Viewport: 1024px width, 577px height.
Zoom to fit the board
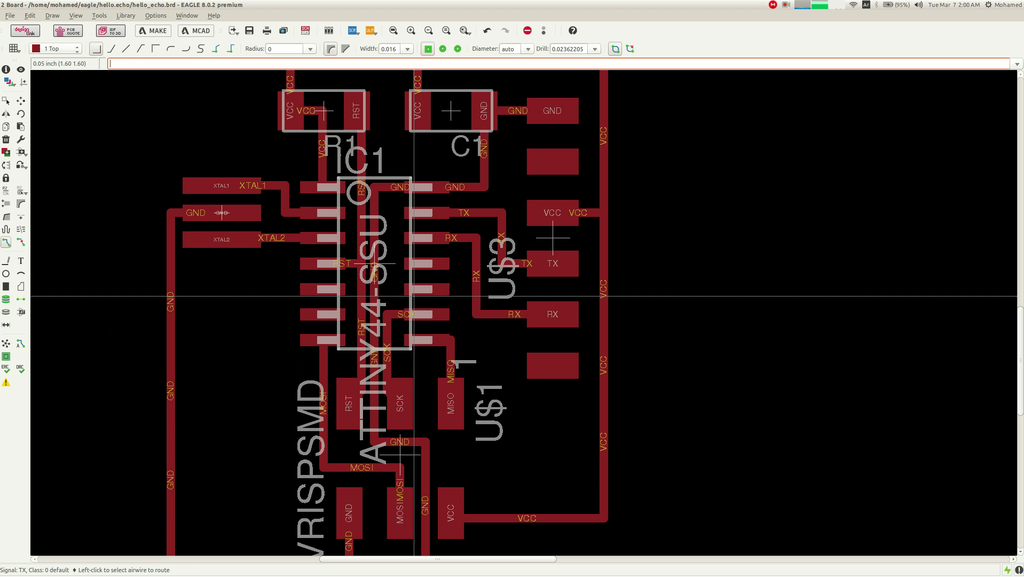[393, 31]
